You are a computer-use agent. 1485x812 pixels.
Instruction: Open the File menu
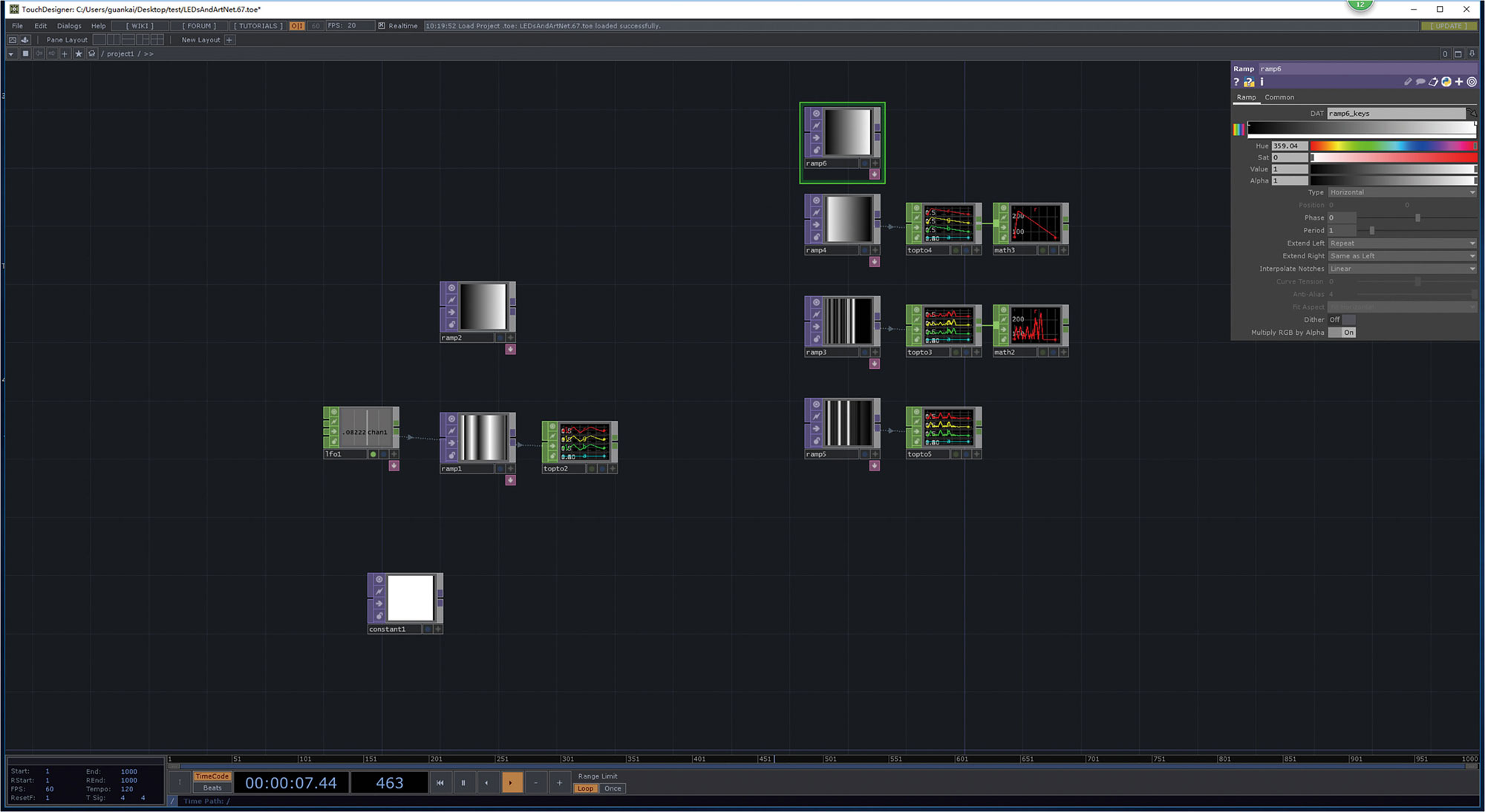17,26
